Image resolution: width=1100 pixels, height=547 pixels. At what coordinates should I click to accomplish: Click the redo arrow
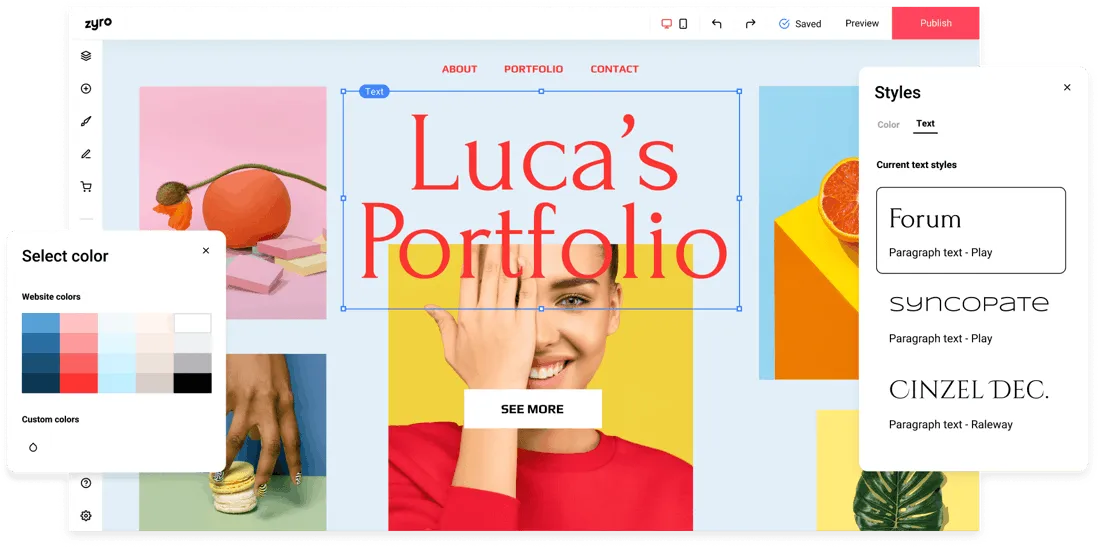[x=750, y=24]
